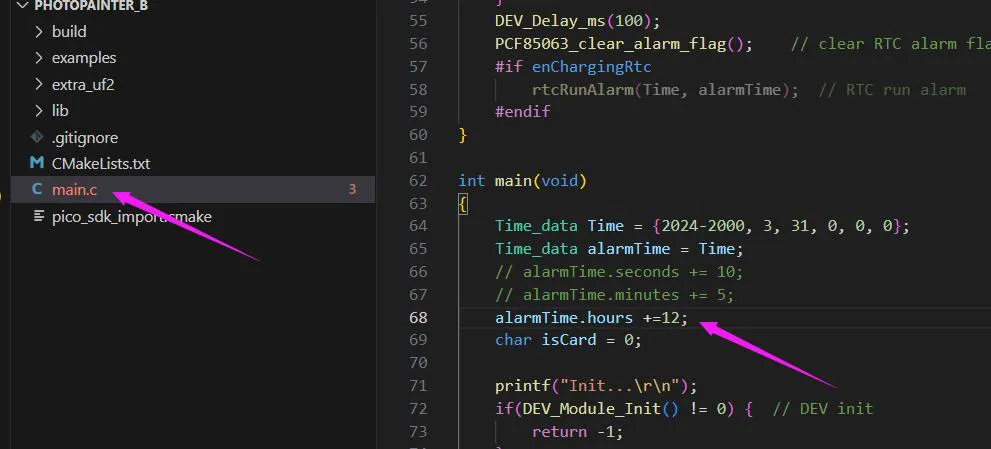Select main.c in the file tree
The width and height of the screenshot is (991, 449).
point(75,190)
